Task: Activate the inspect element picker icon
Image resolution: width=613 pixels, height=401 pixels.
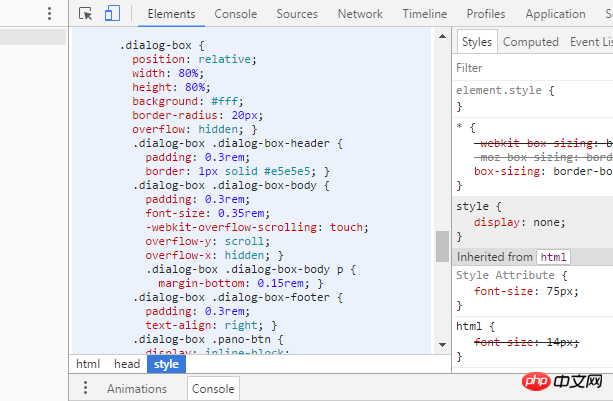Action: pyautogui.click(x=85, y=14)
